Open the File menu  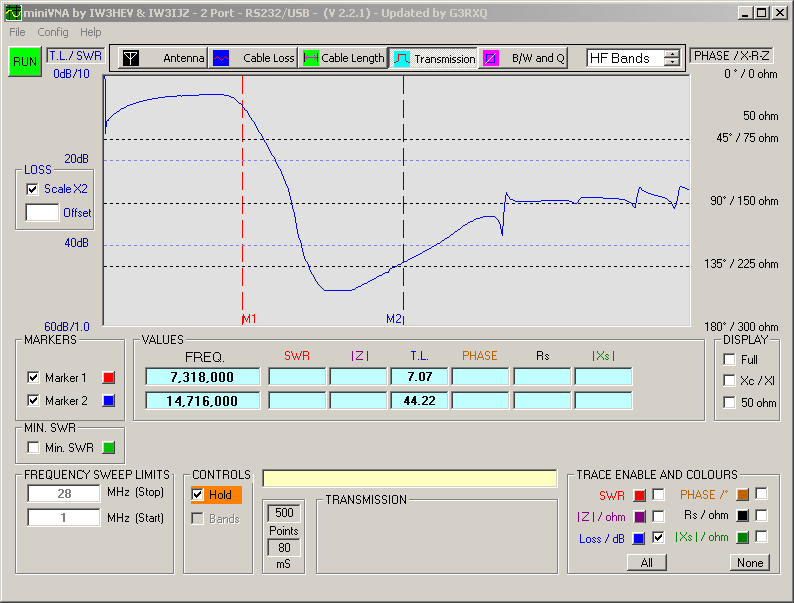[x=17, y=32]
